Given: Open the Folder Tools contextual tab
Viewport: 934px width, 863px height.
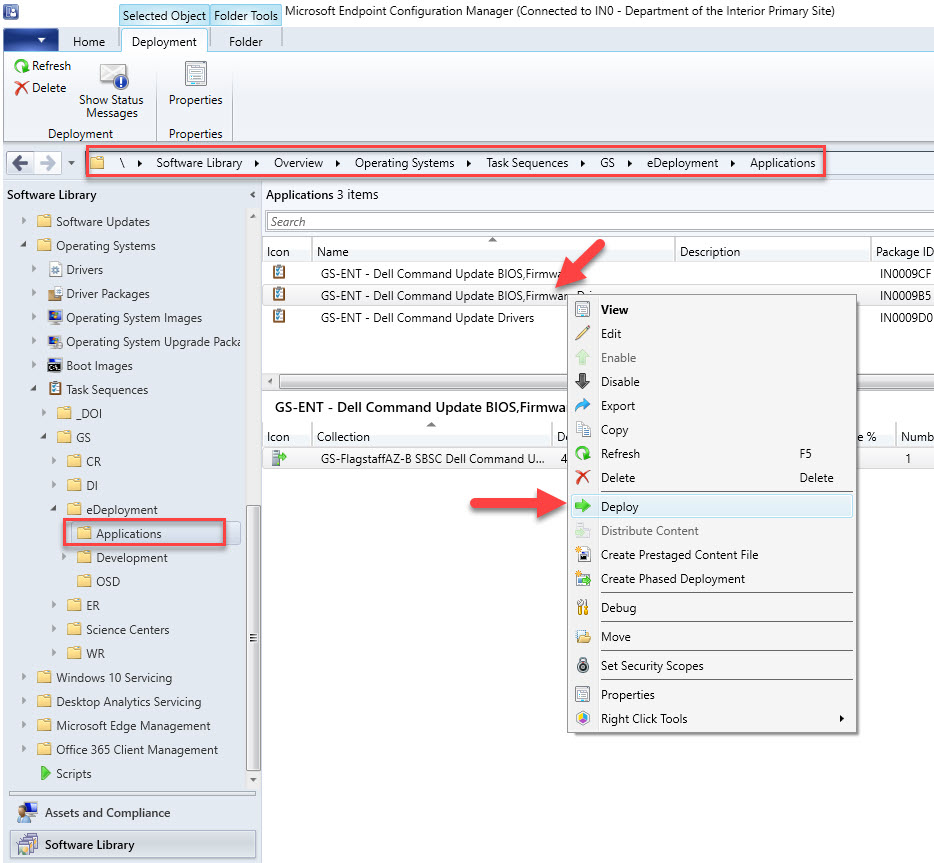Looking at the screenshot, I should coord(245,15).
